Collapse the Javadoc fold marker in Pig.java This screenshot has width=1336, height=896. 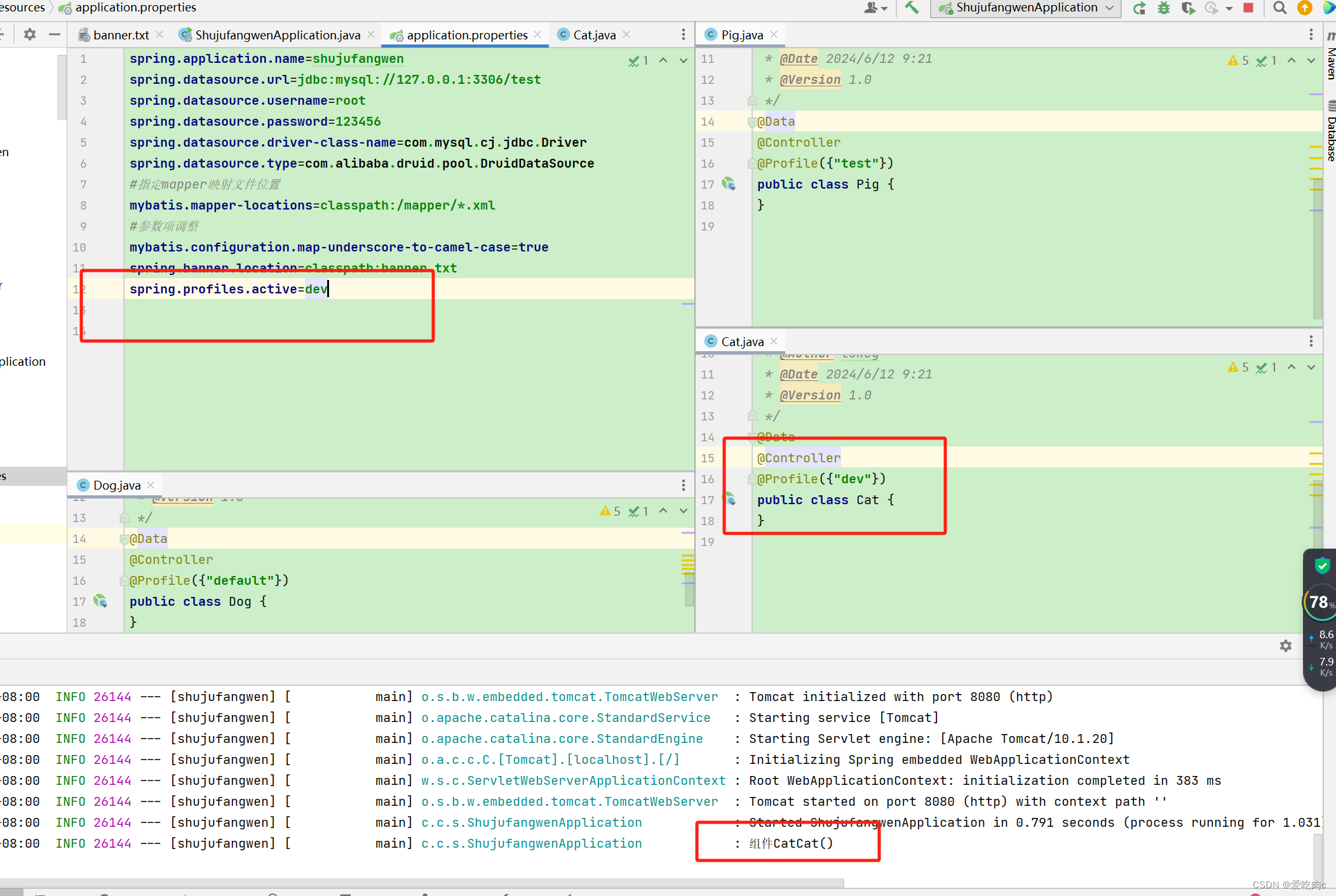752,100
